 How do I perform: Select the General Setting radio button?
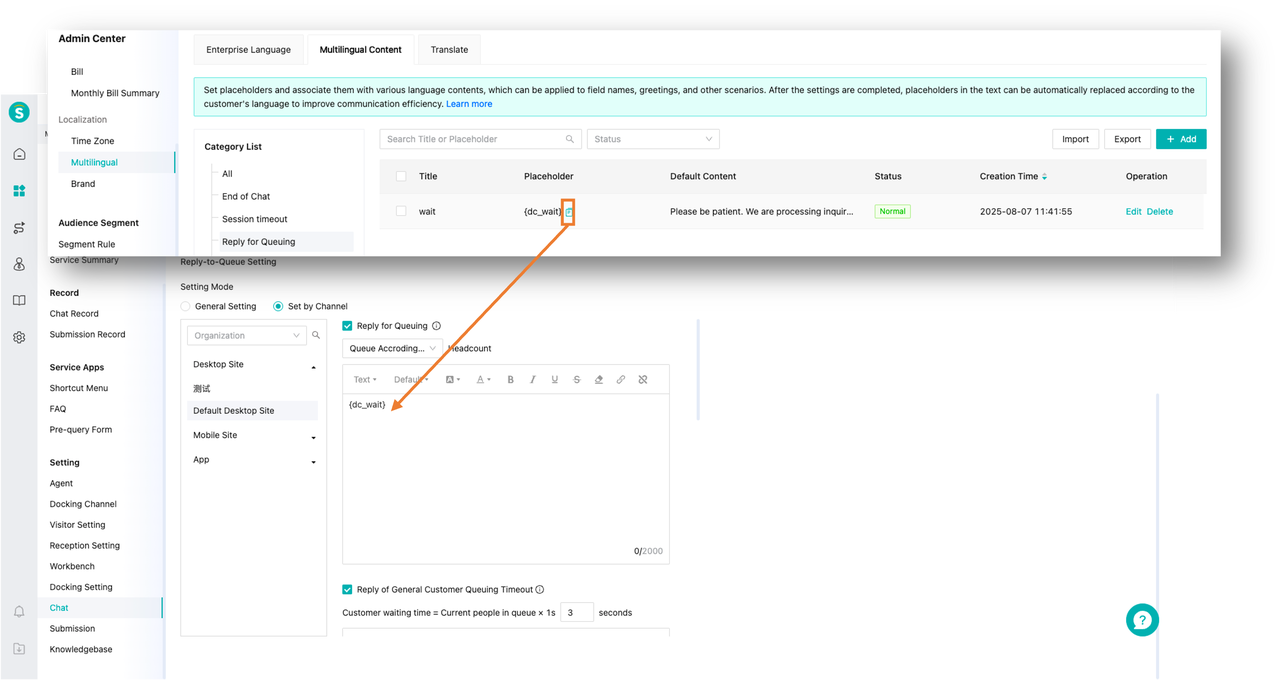(x=185, y=306)
